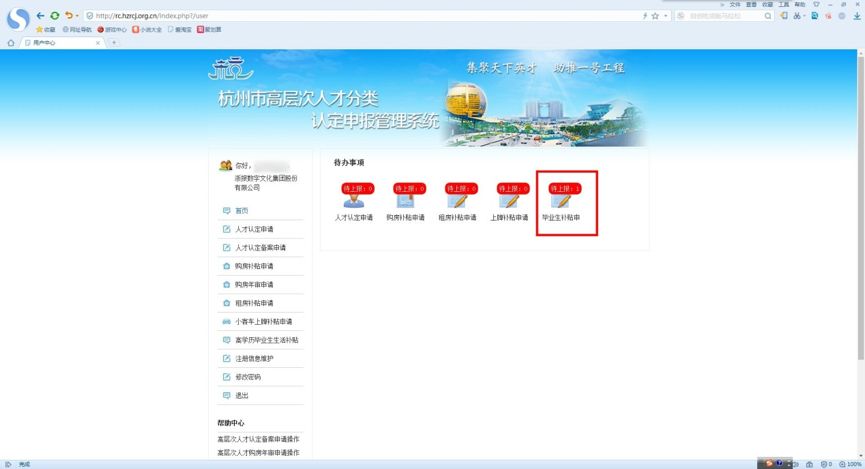Click the blue save-page toolbar icon

(x=814, y=16)
